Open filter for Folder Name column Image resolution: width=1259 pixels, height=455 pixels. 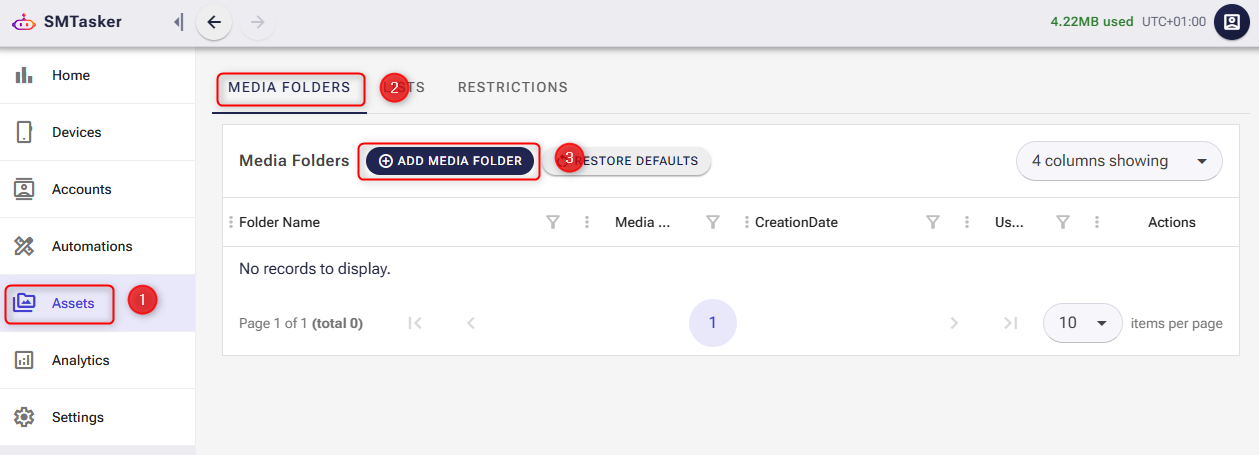[553, 222]
